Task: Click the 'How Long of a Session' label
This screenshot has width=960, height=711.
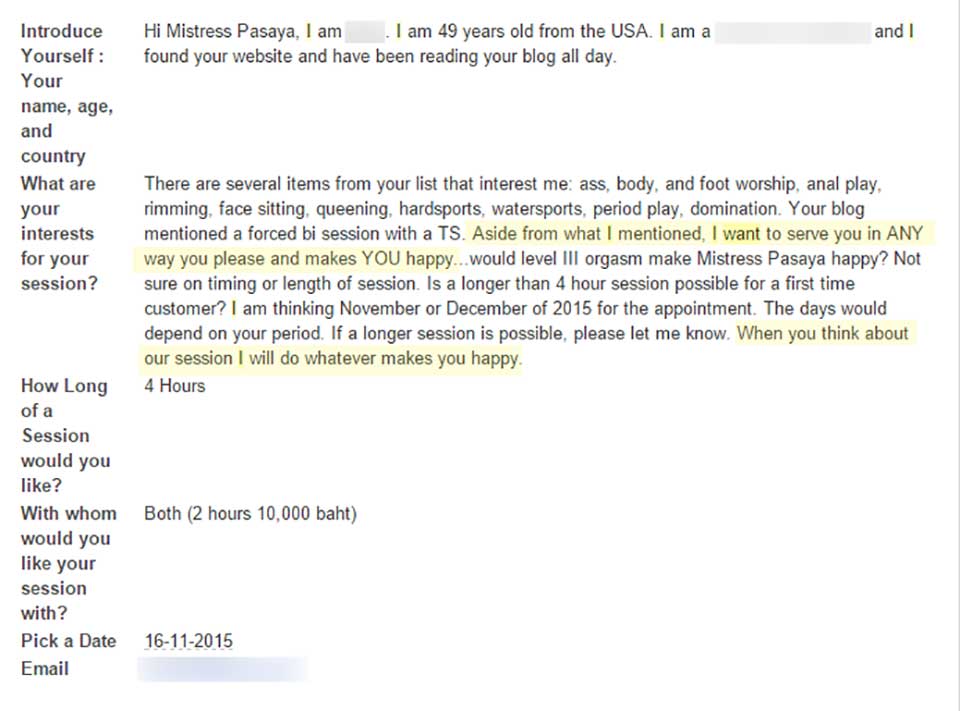Action: pyautogui.click(x=64, y=435)
